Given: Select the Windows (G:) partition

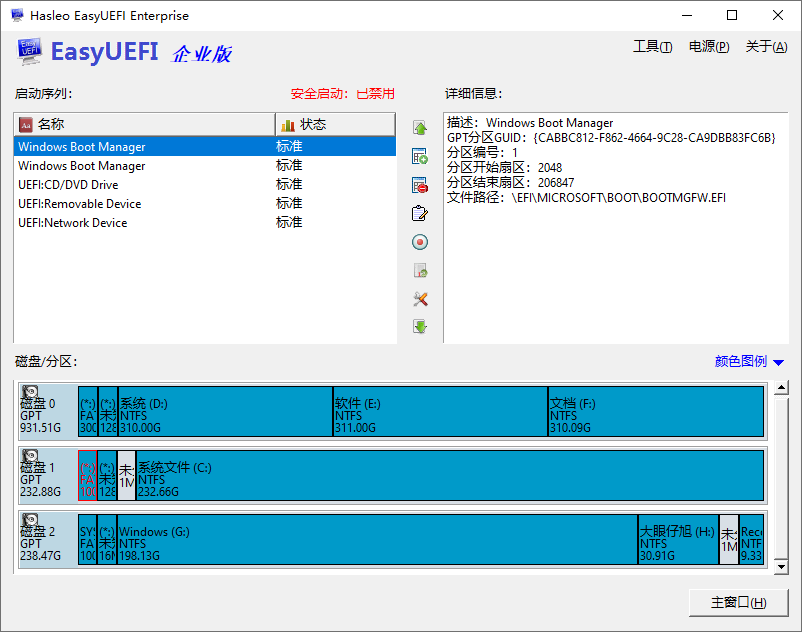Looking at the screenshot, I should click(378, 539).
